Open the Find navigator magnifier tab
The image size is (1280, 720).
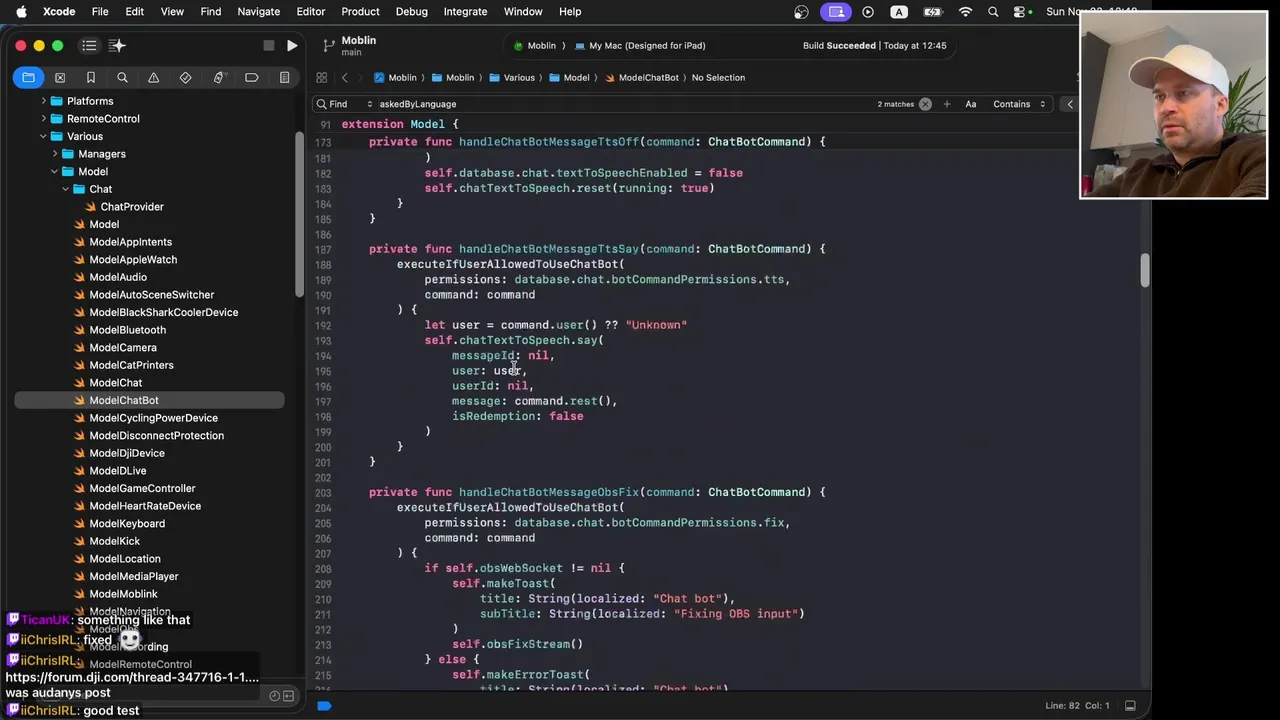coord(122,77)
